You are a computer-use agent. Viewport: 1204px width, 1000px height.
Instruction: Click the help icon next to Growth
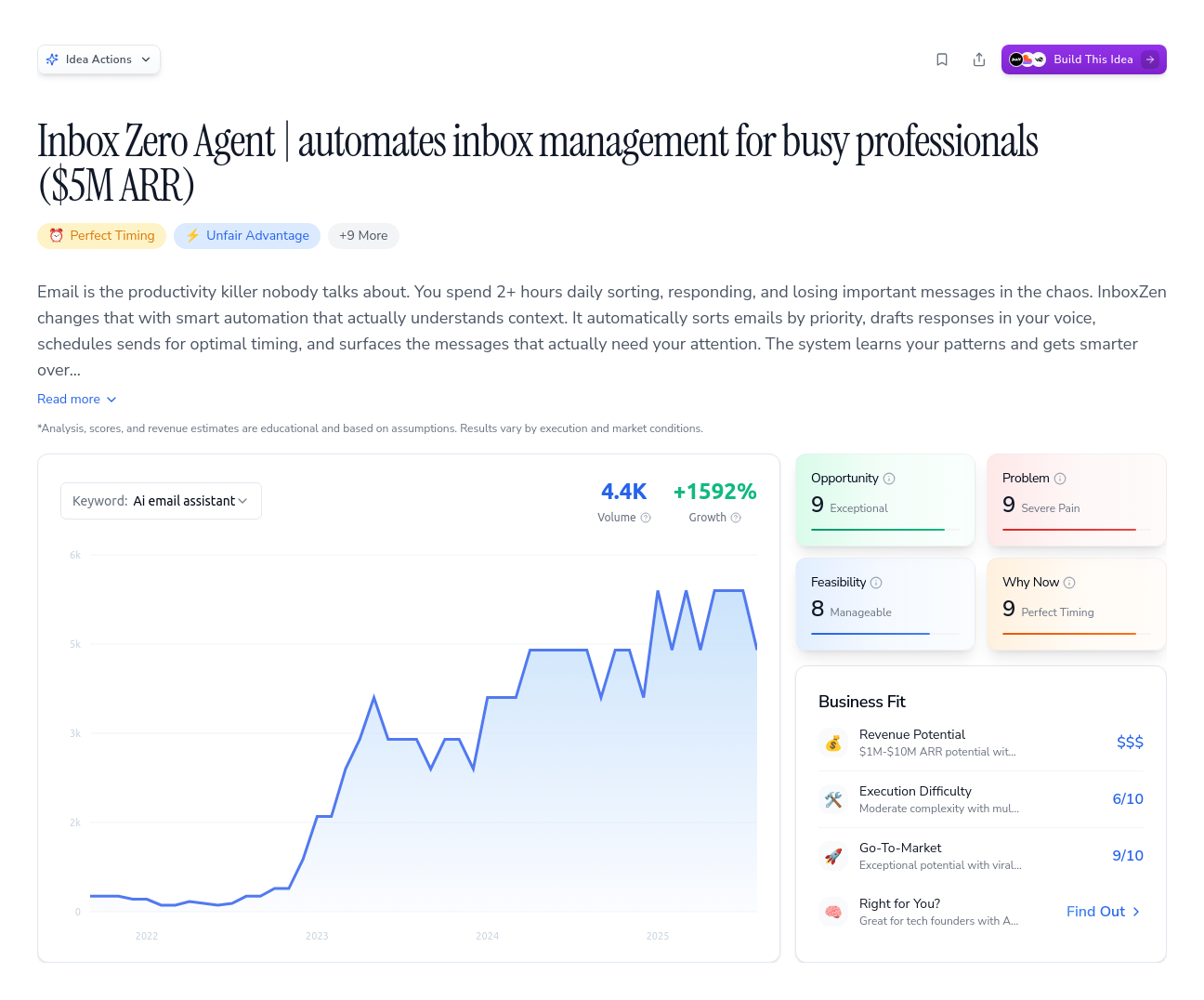736,518
